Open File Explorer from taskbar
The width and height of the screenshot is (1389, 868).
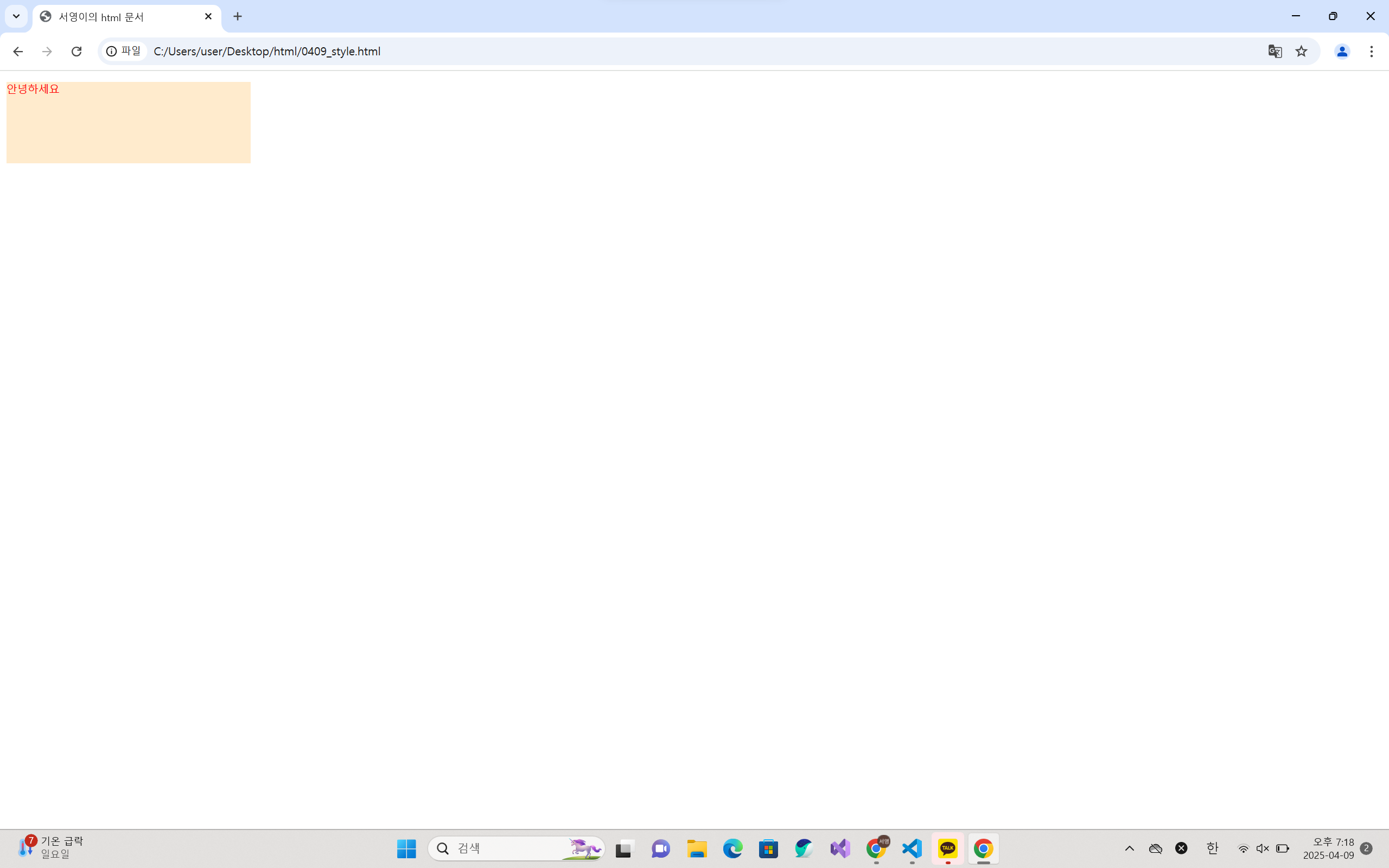pyautogui.click(x=697, y=848)
